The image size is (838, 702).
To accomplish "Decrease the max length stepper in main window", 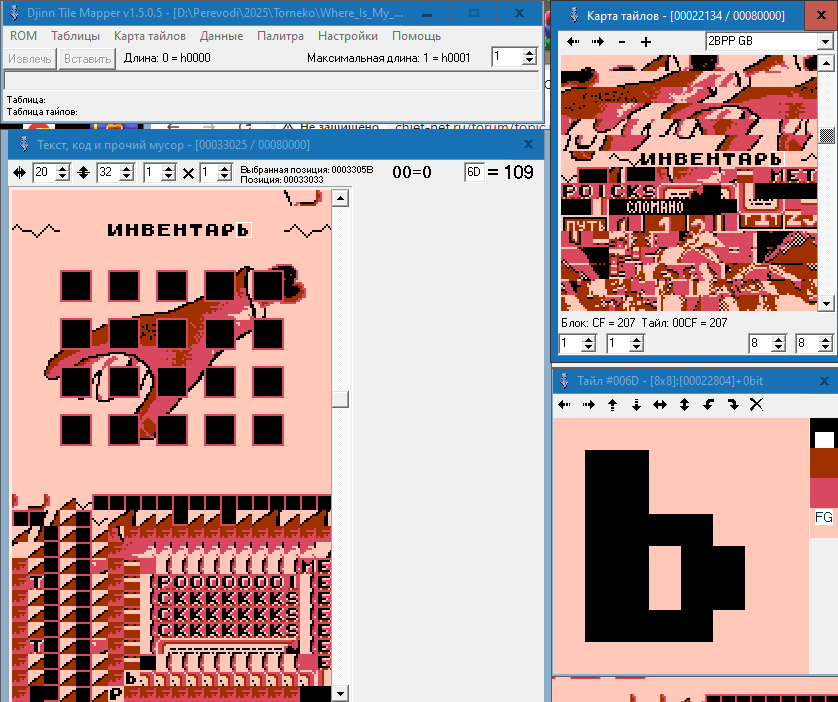I will pyautogui.click(x=529, y=61).
